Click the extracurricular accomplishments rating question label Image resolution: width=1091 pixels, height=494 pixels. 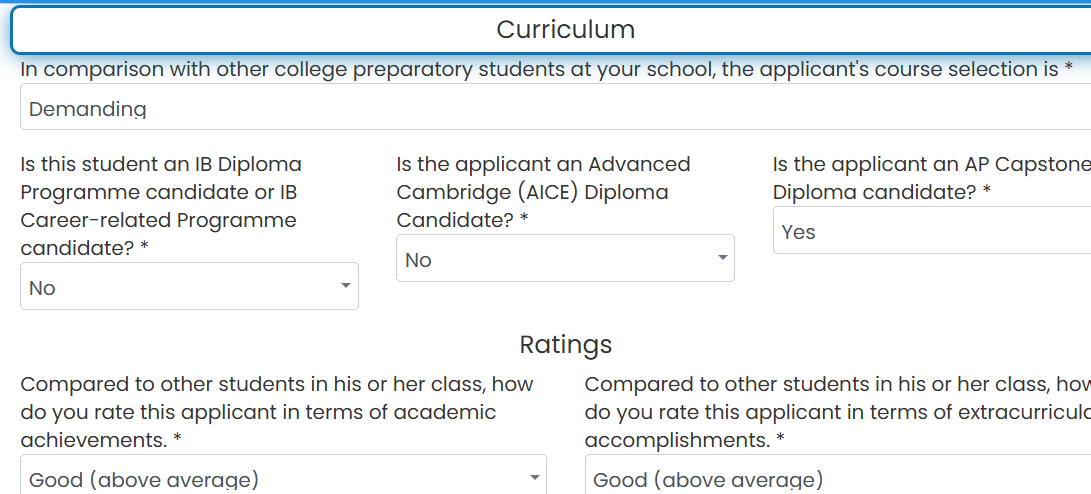tap(838, 412)
